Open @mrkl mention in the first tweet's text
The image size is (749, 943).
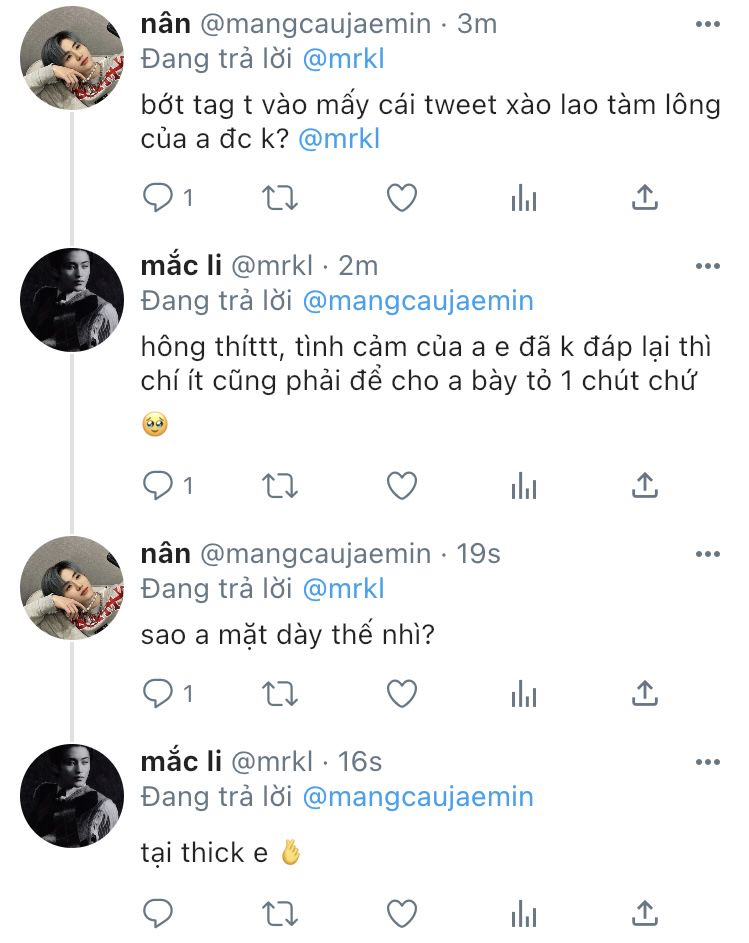coord(340,141)
